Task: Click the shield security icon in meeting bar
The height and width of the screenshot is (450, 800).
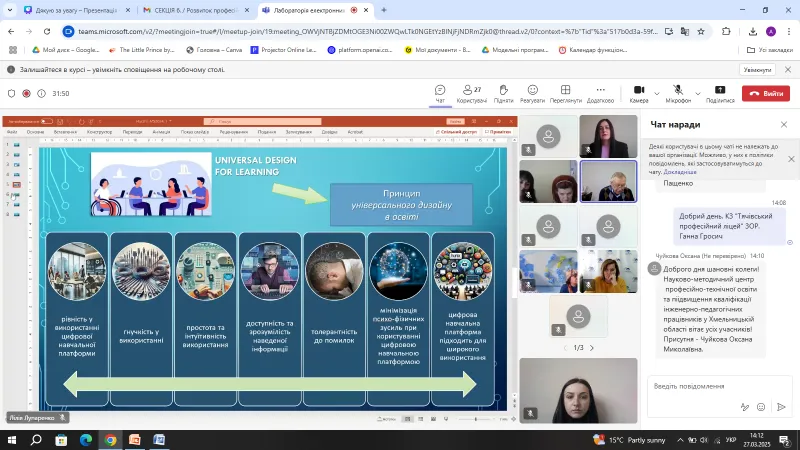Action: point(12,93)
